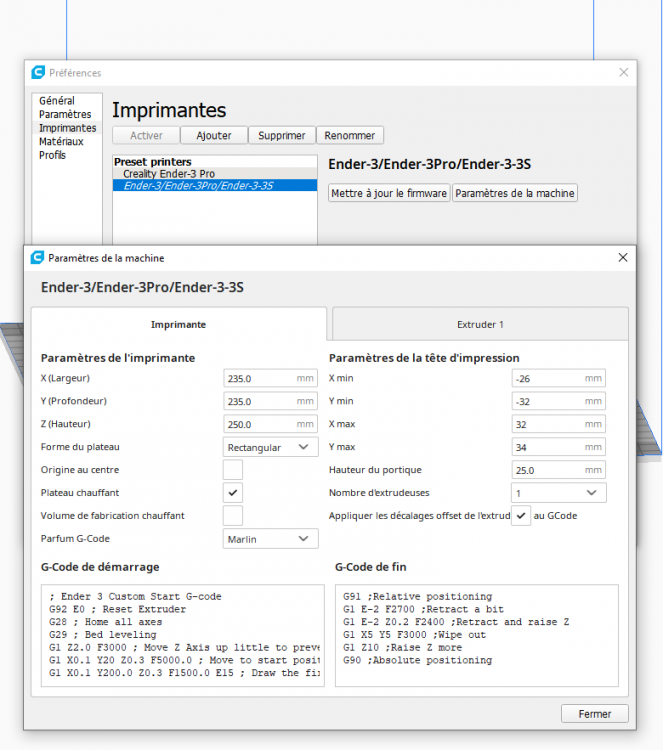The image size is (663, 750).
Task: Click the Y max field
Action: (559, 447)
